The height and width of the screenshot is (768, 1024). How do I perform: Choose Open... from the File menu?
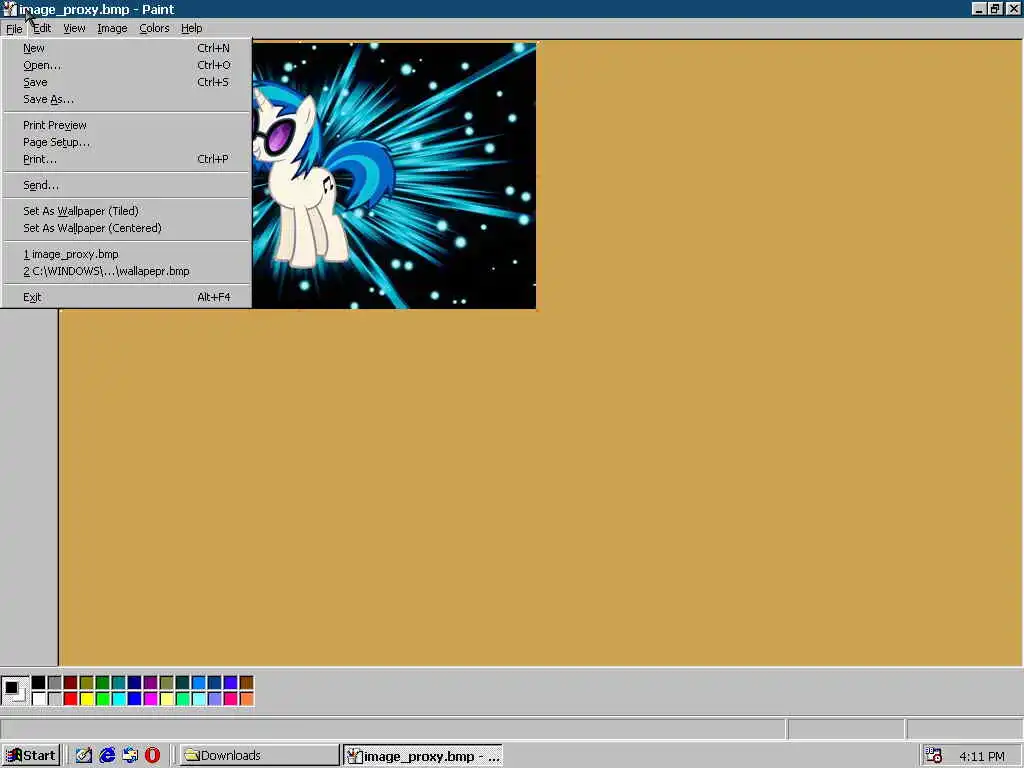(126, 65)
